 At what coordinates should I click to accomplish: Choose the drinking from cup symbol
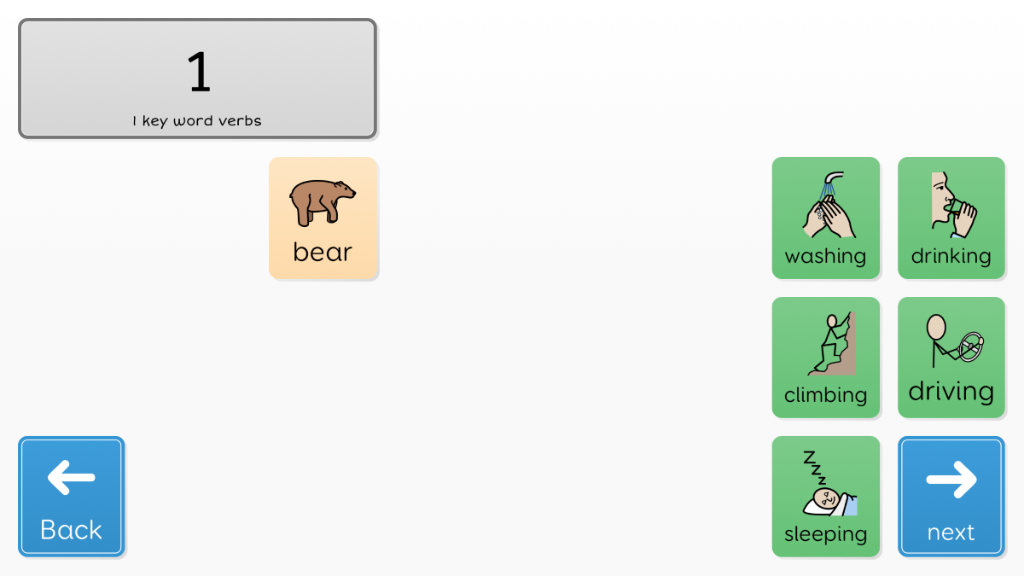(x=953, y=205)
